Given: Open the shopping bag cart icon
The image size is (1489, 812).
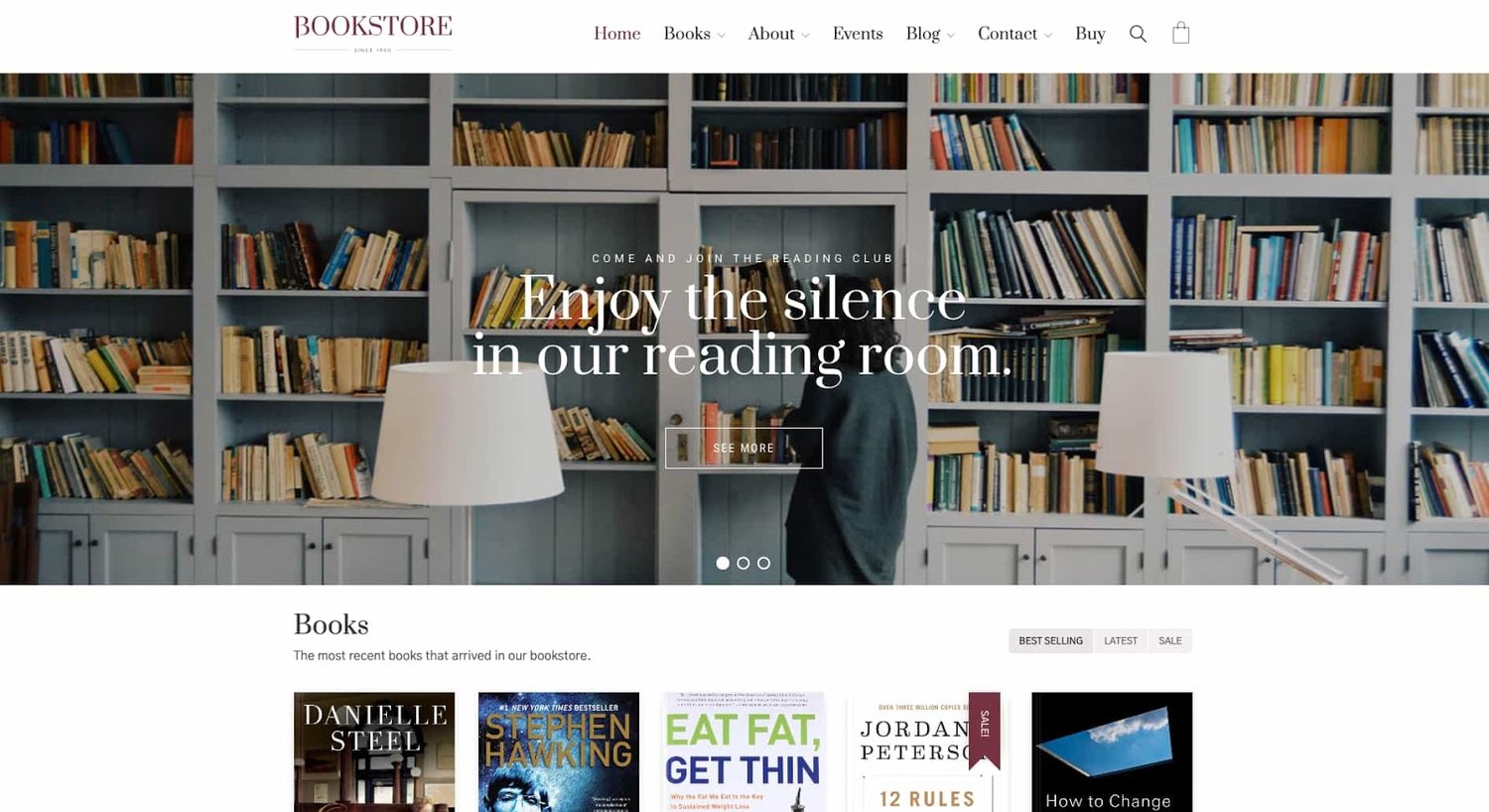Looking at the screenshot, I should point(1180,33).
